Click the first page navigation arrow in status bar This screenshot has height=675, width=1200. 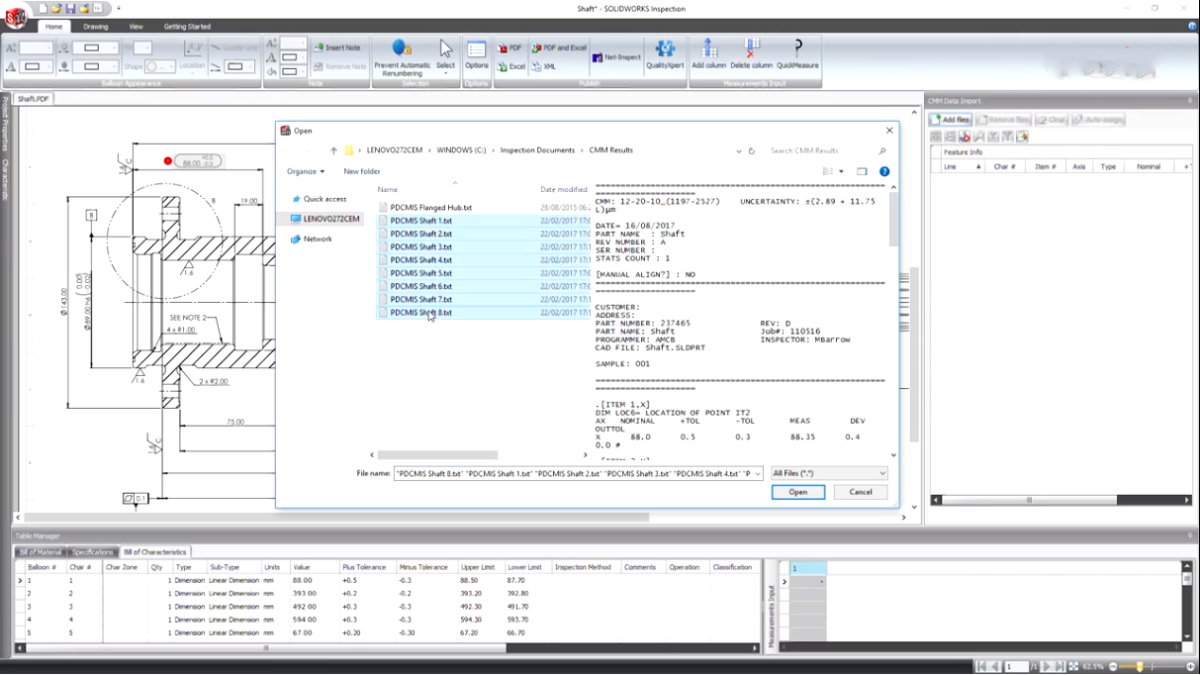tap(981, 666)
